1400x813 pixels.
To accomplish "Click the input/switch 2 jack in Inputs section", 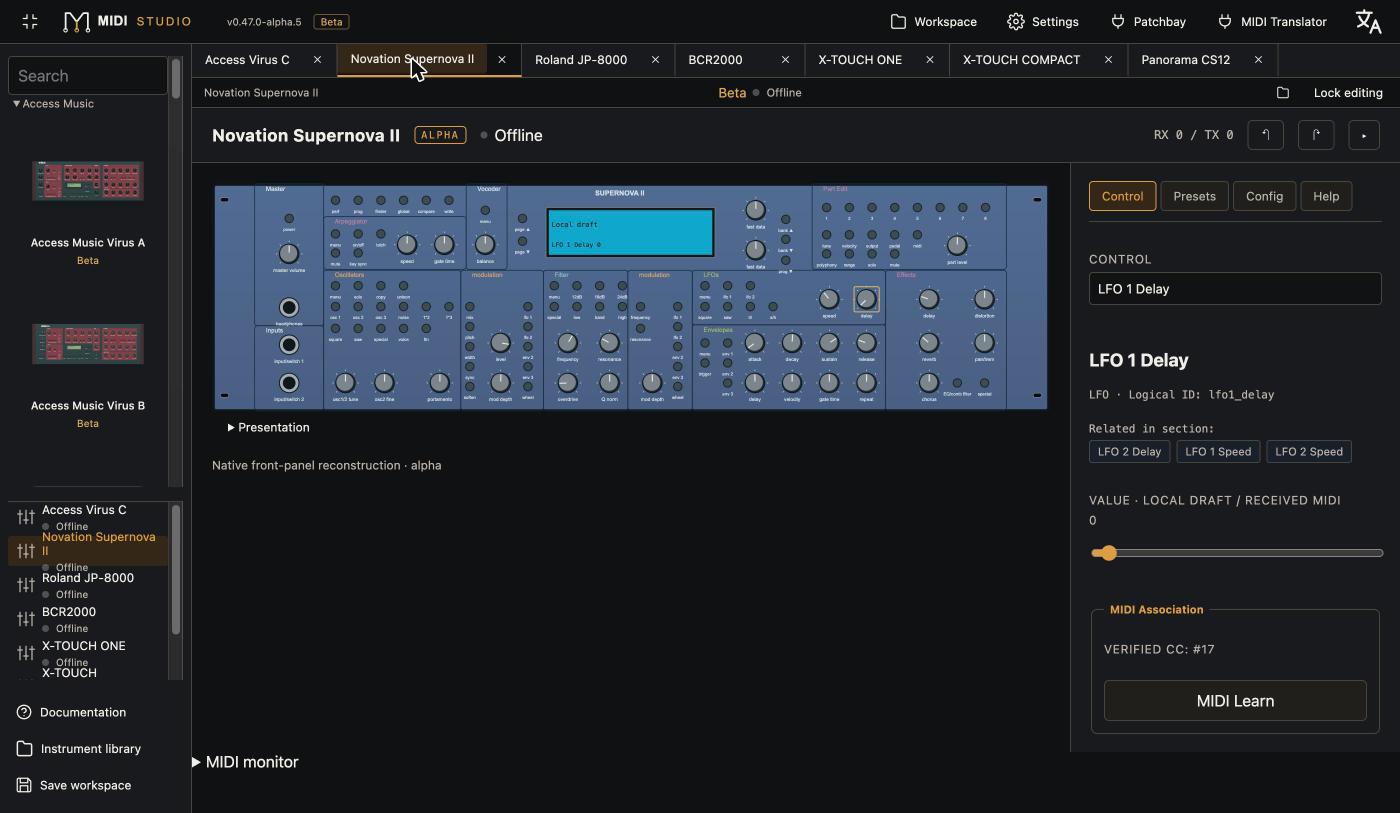I will pyautogui.click(x=289, y=383).
